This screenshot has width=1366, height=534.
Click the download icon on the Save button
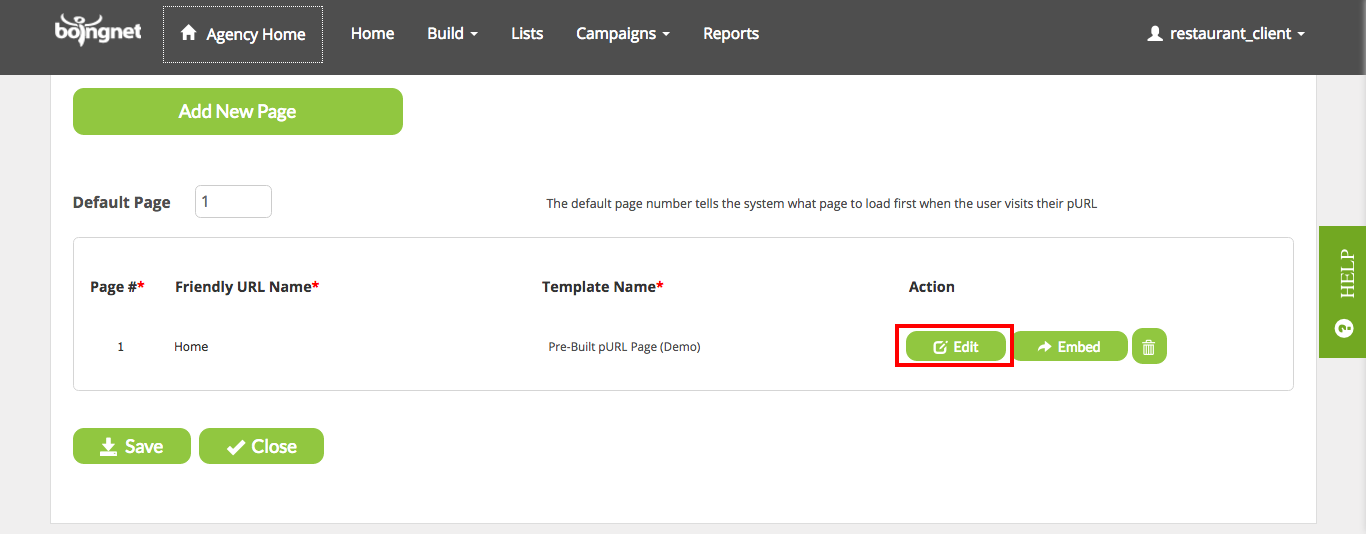click(x=109, y=447)
